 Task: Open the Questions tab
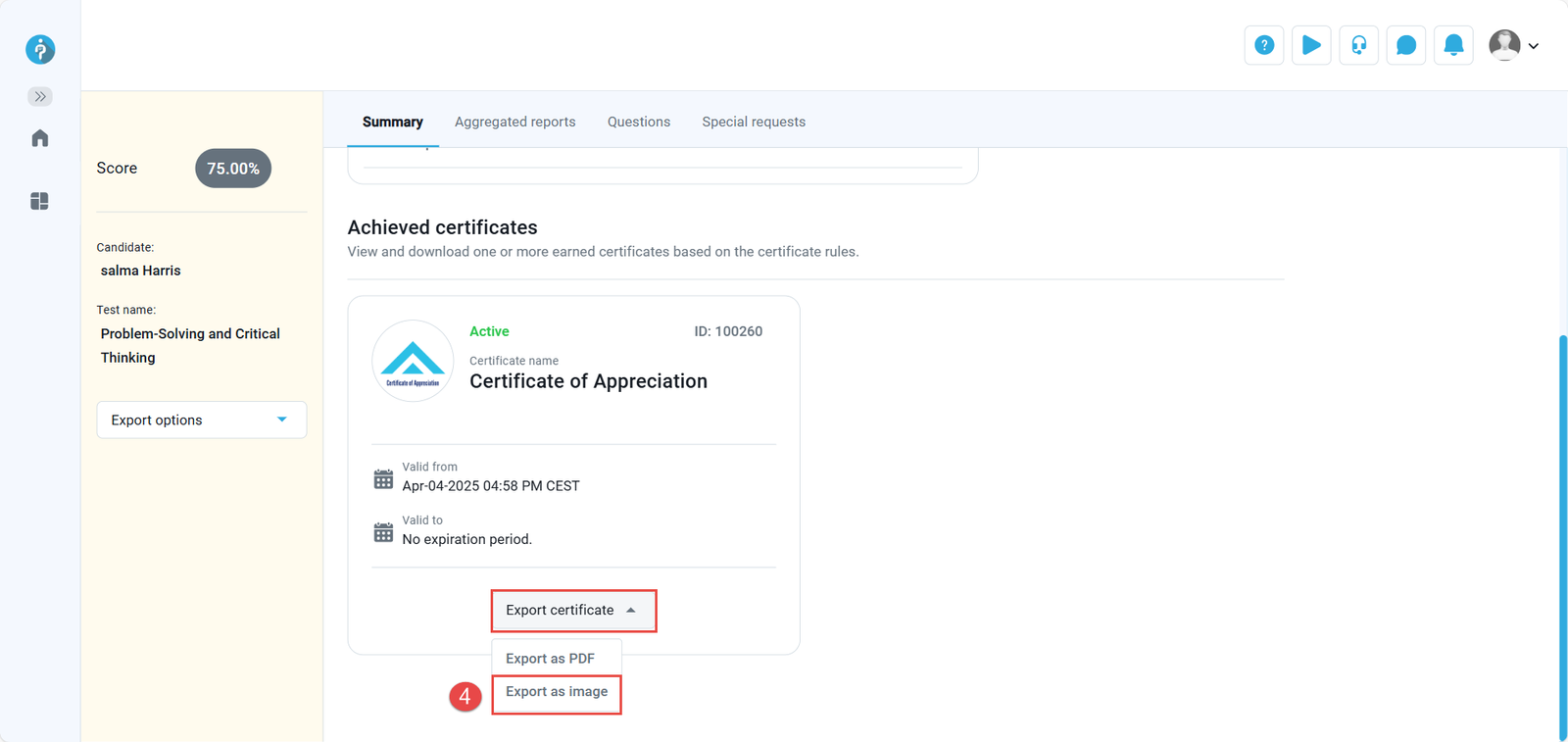(639, 122)
